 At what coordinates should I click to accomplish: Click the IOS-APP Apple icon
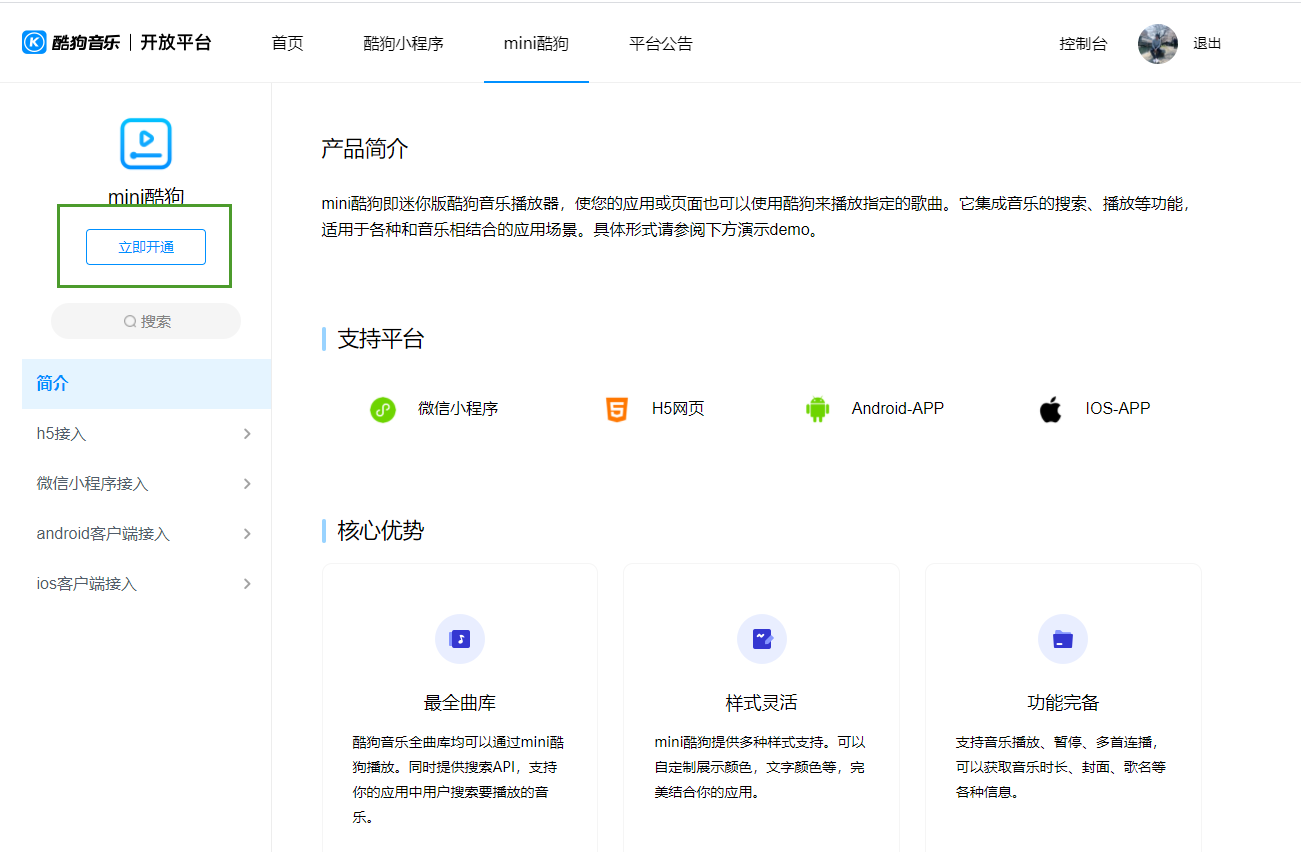tap(1050, 409)
